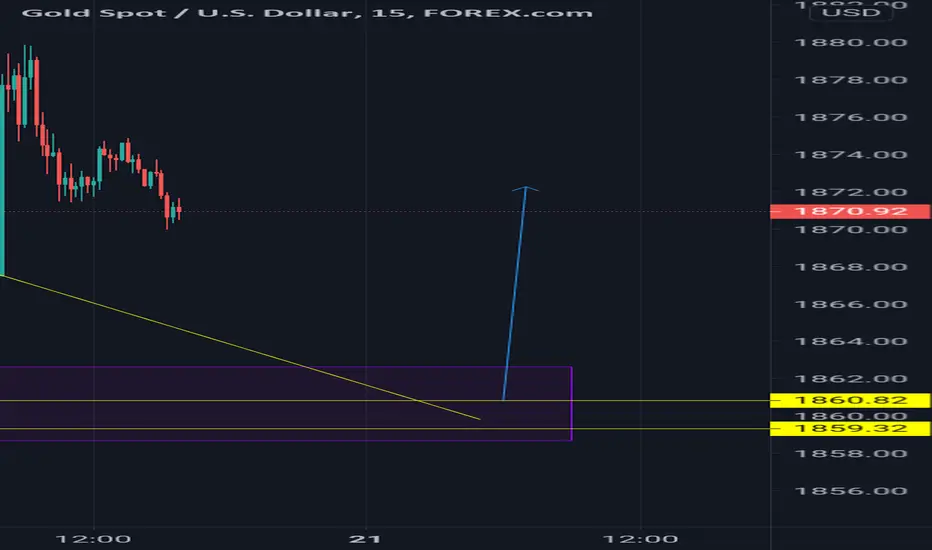932x550 pixels.
Task: Click the 1876.00 price axis label
Action: [x=851, y=117]
